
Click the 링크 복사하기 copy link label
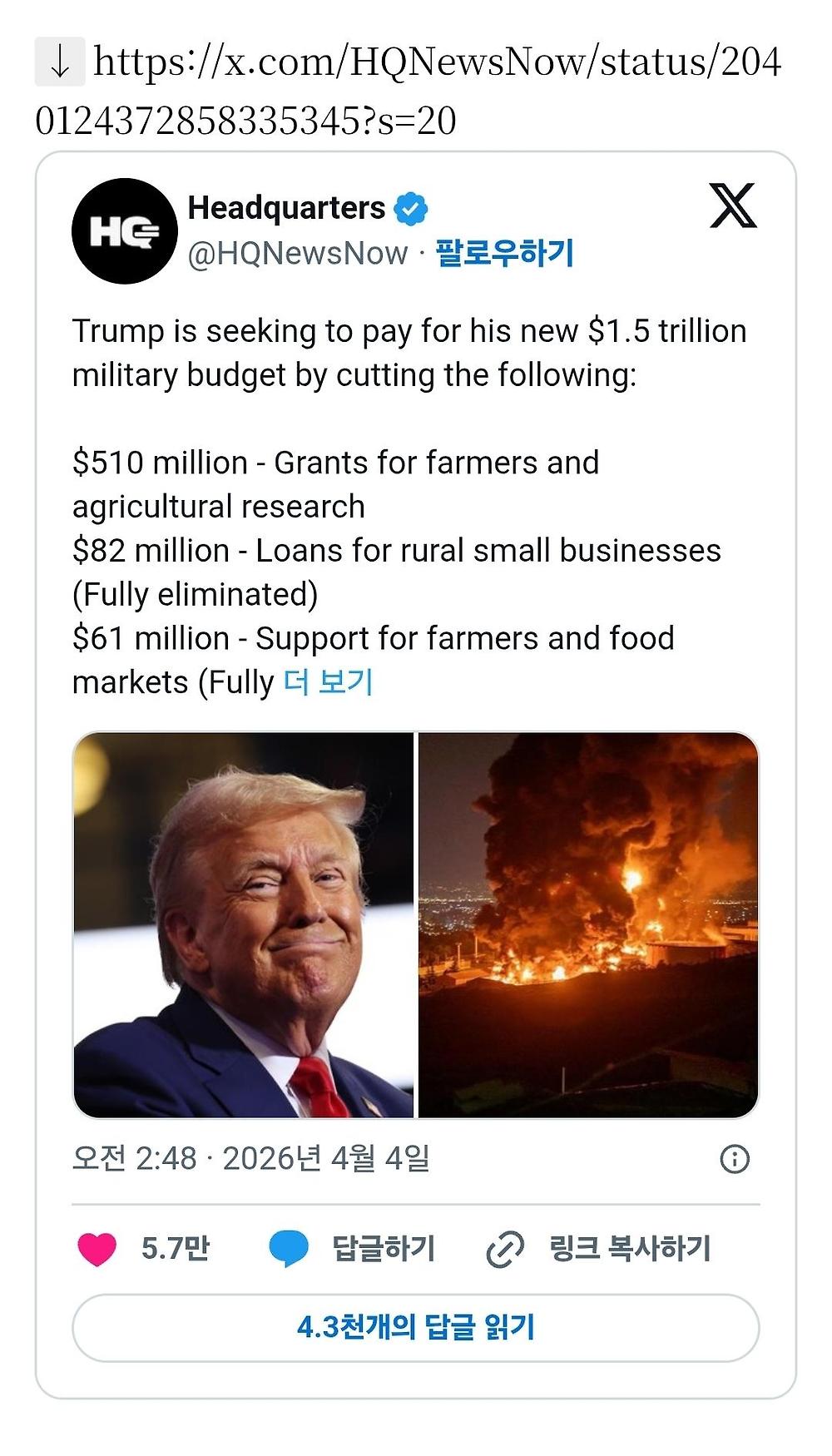(630, 1249)
